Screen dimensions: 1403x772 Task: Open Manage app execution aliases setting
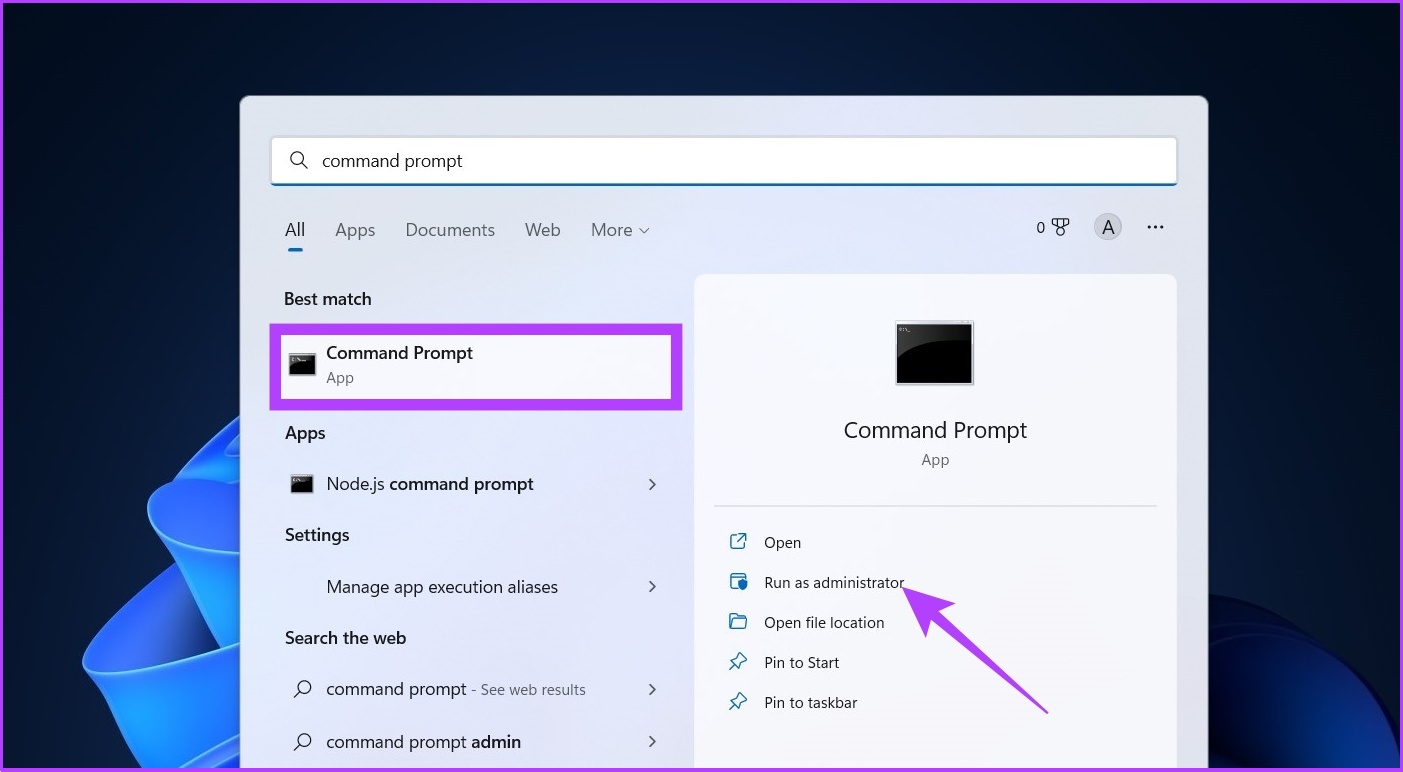point(442,587)
